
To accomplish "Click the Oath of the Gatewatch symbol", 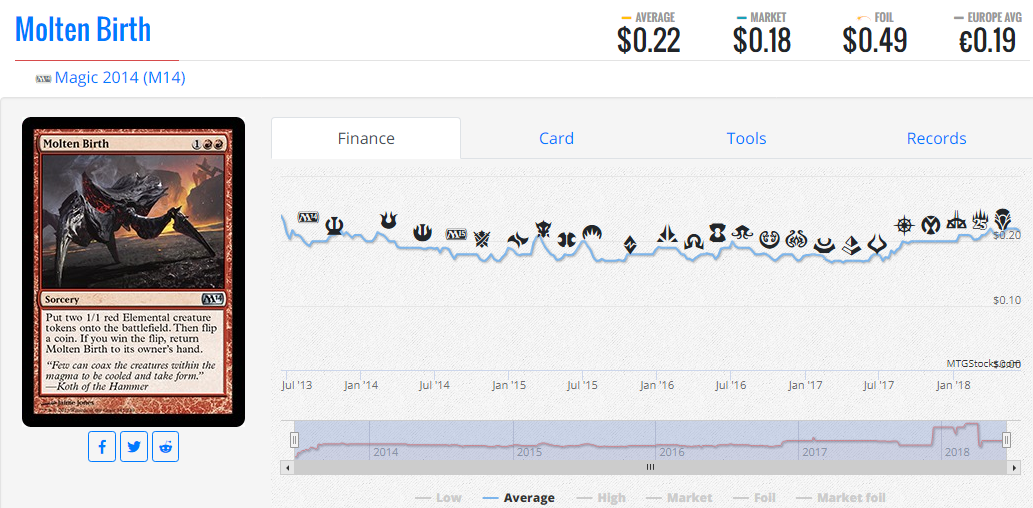I will tap(667, 234).
